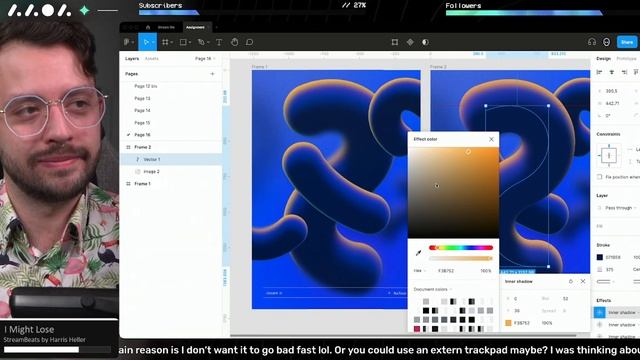
Task: Toggle Fix position when scrolling checkbox
Action: coord(599,177)
